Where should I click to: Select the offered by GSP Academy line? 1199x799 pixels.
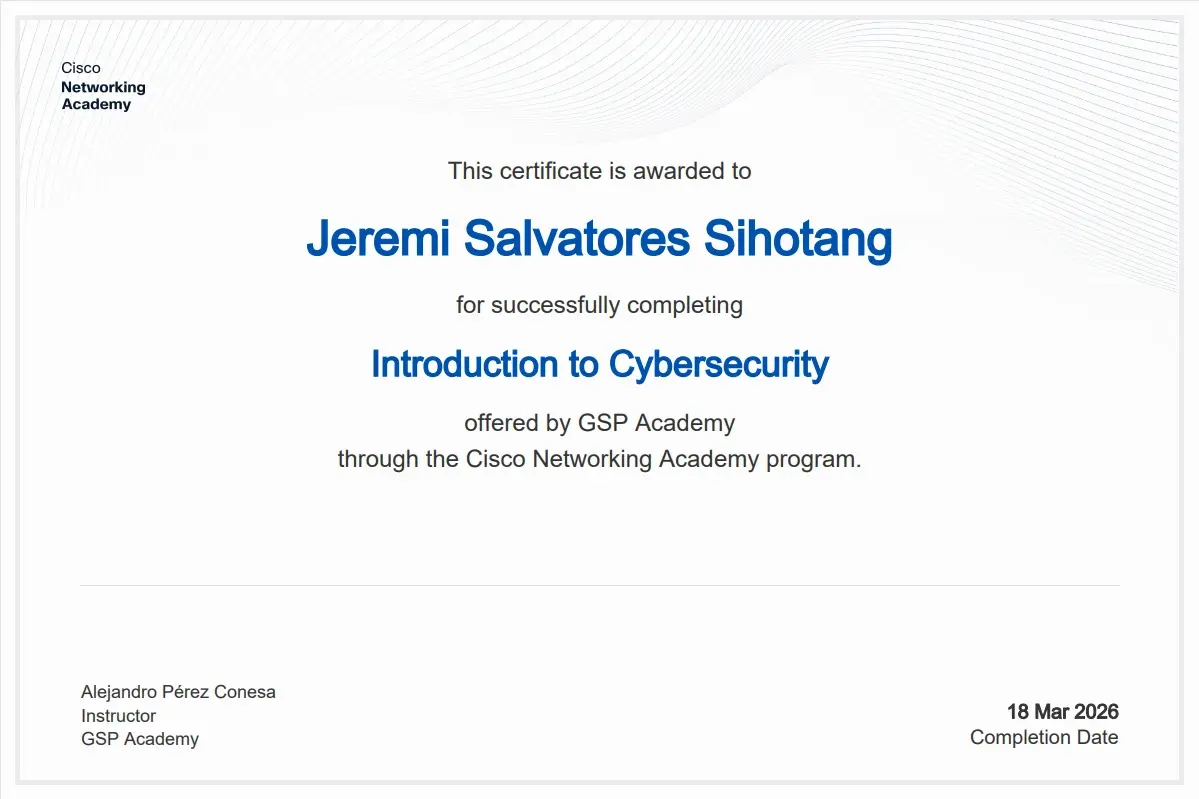[599, 422]
